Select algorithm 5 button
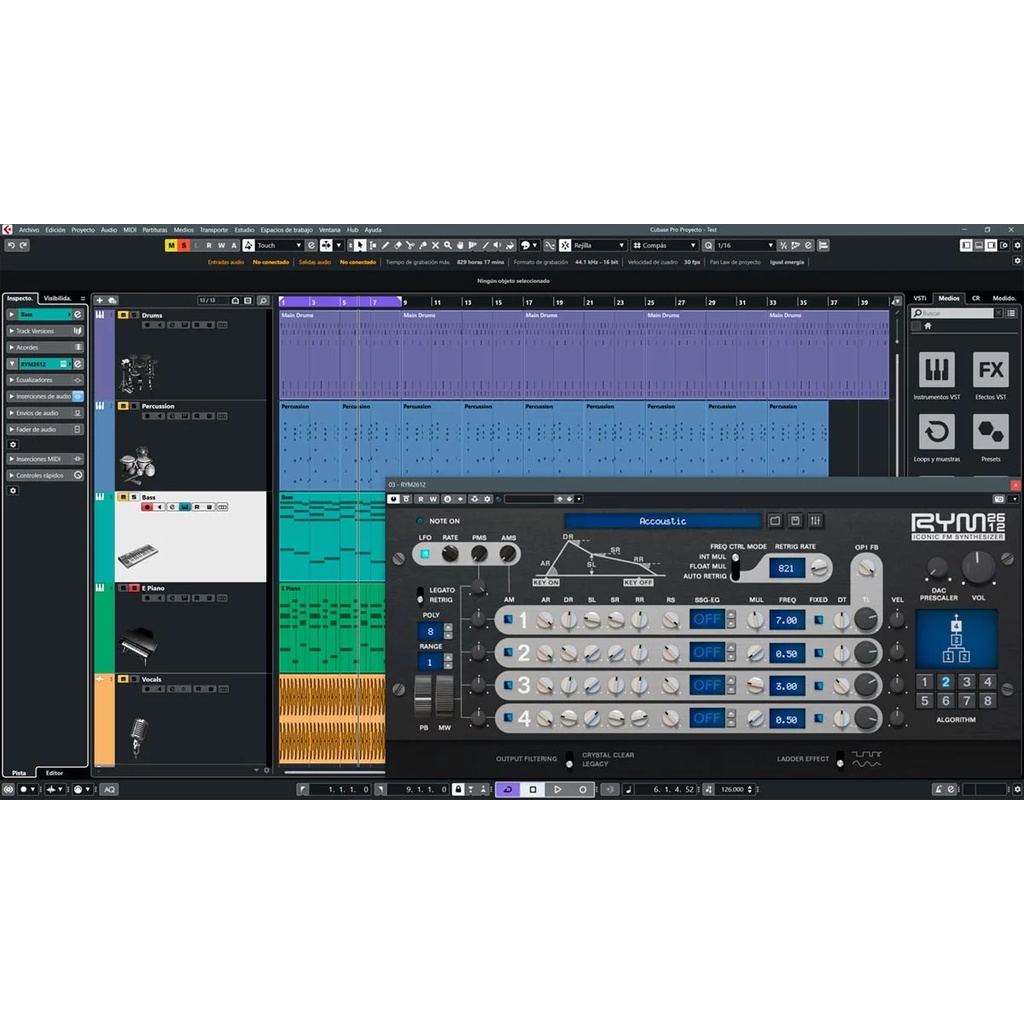This screenshot has width=1024, height=1024. (x=924, y=701)
